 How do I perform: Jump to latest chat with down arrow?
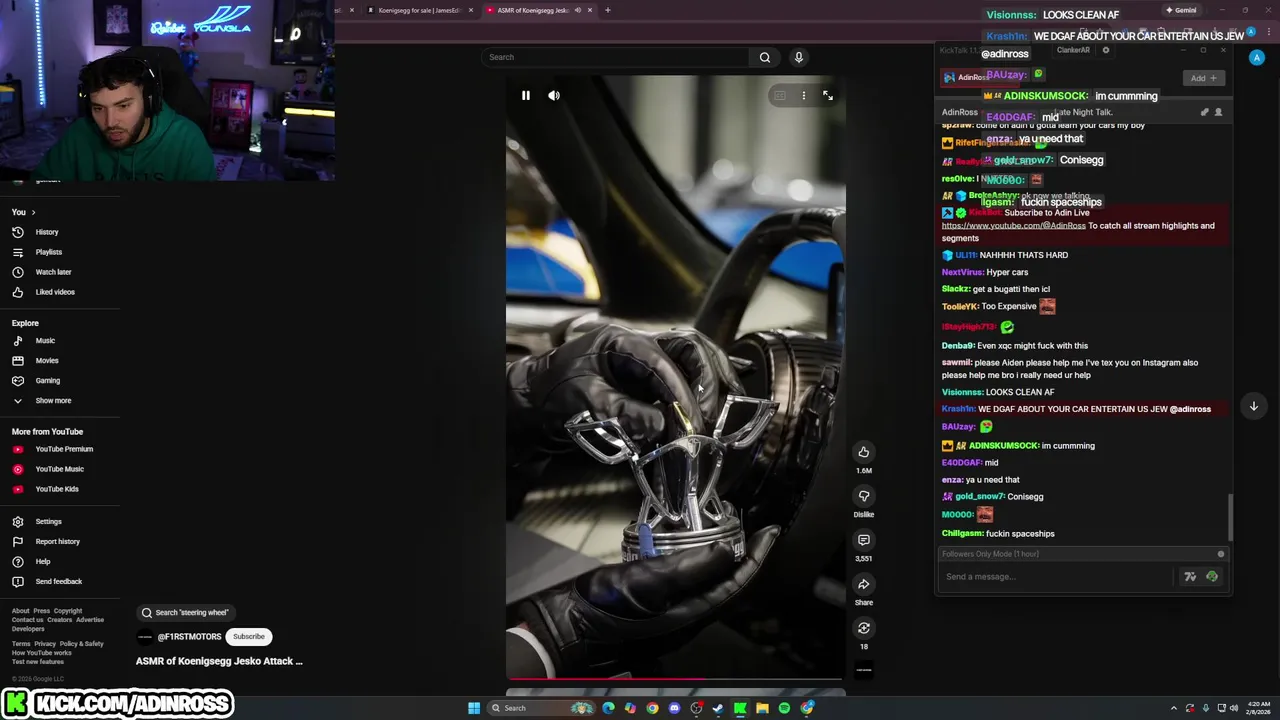tap(1253, 406)
